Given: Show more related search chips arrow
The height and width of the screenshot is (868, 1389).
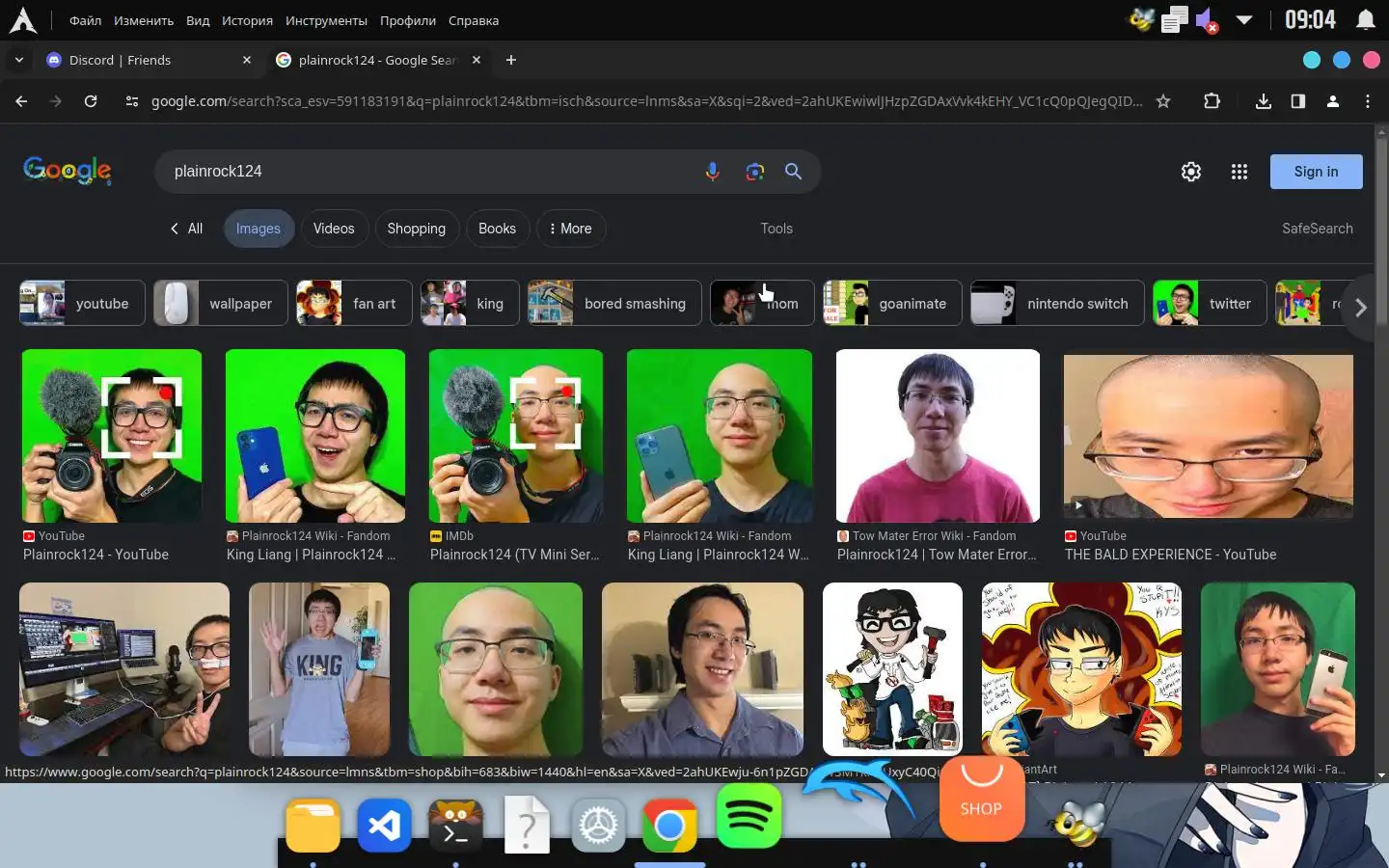Looking at the screenshot, I should [1360, 308].
